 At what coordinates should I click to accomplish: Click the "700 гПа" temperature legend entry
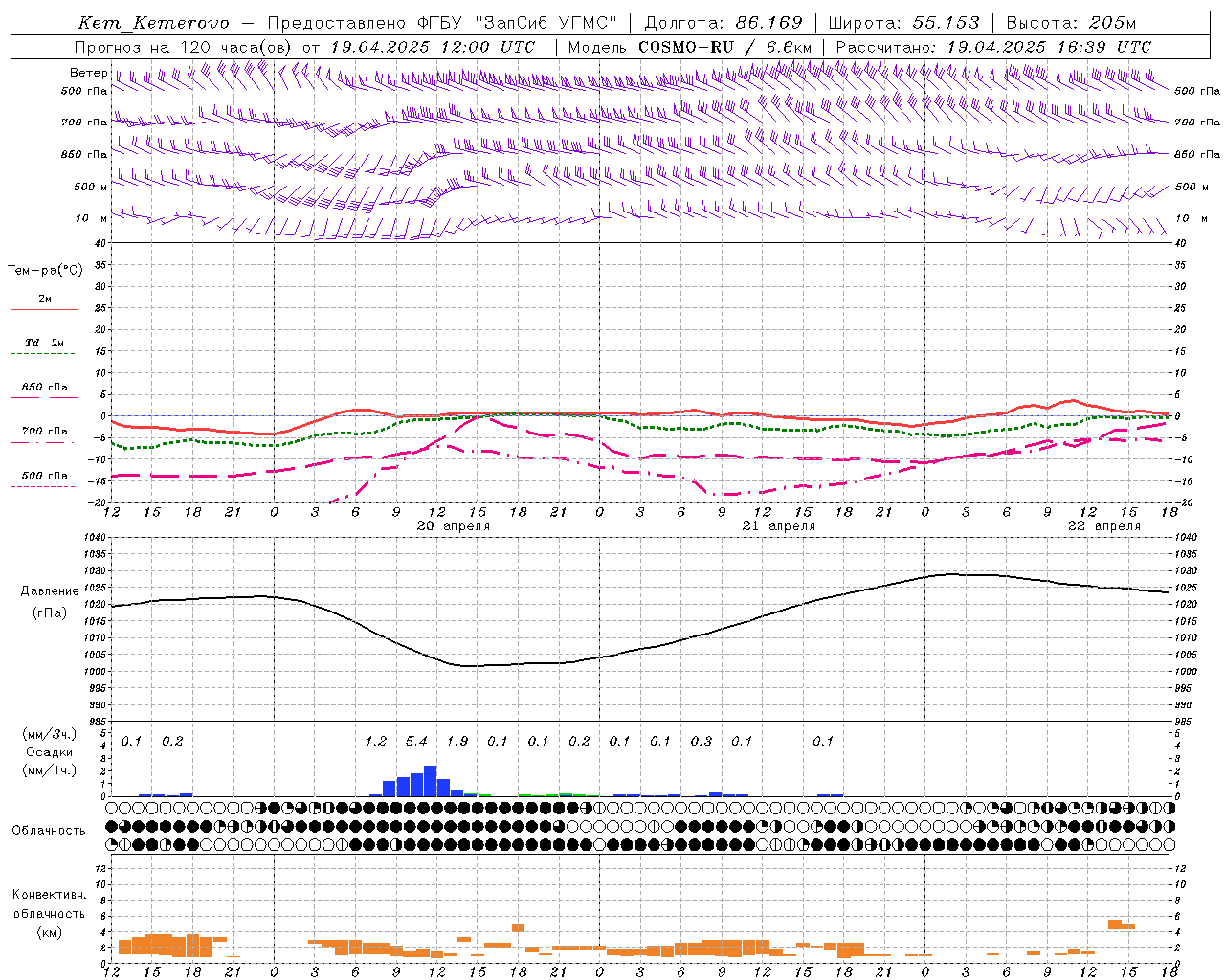click(x=44, y=431)
